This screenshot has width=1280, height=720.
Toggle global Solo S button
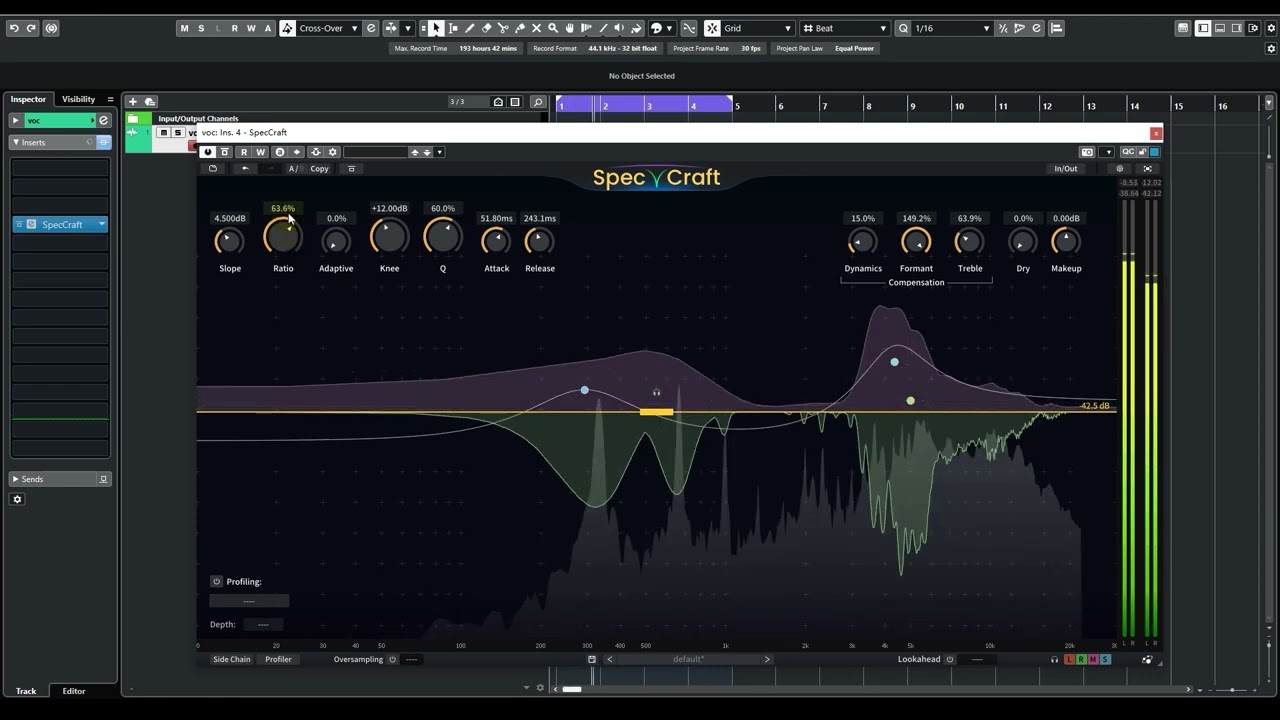coord(201,28)
